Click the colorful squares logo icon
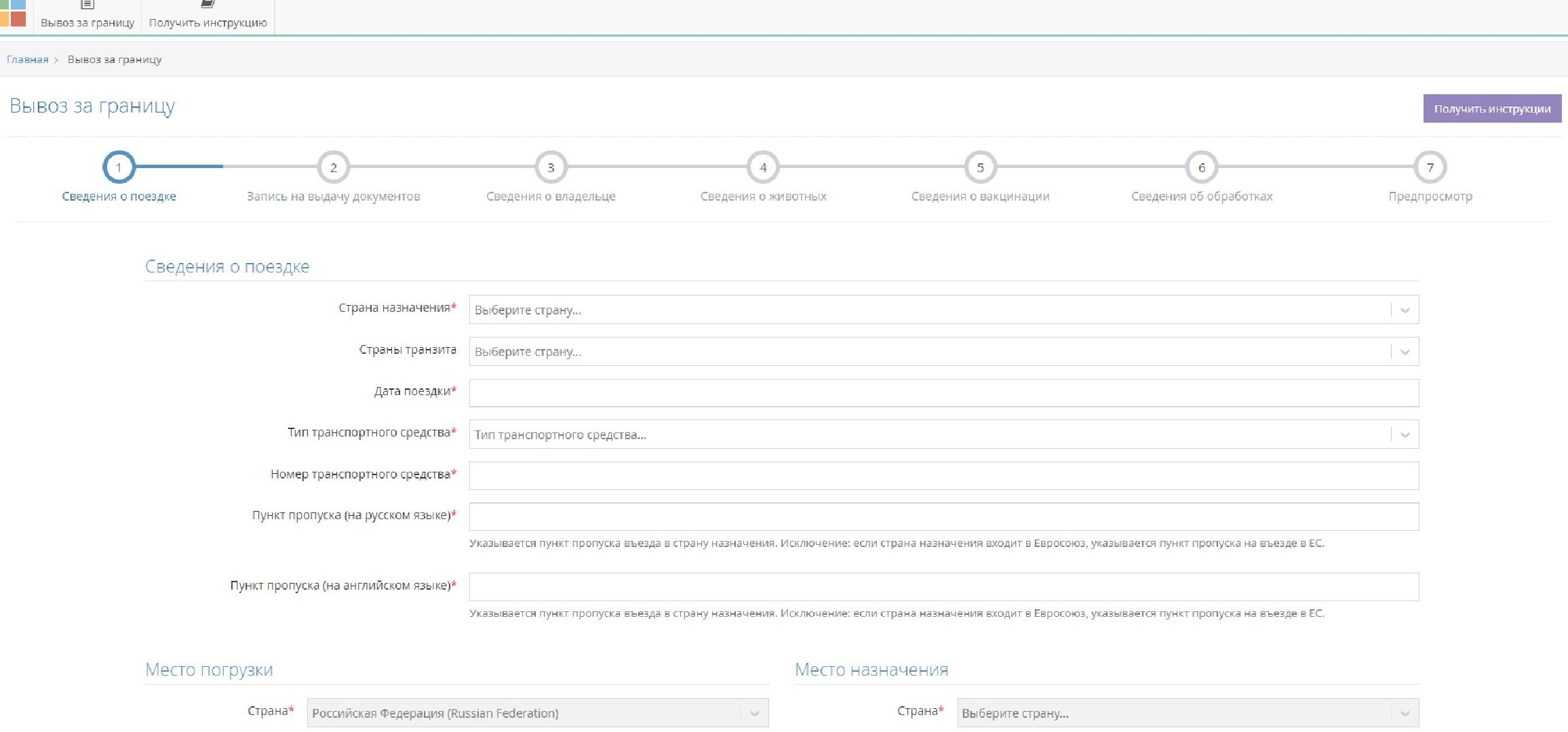1568x732 pixels. click(x=13, y=14)
